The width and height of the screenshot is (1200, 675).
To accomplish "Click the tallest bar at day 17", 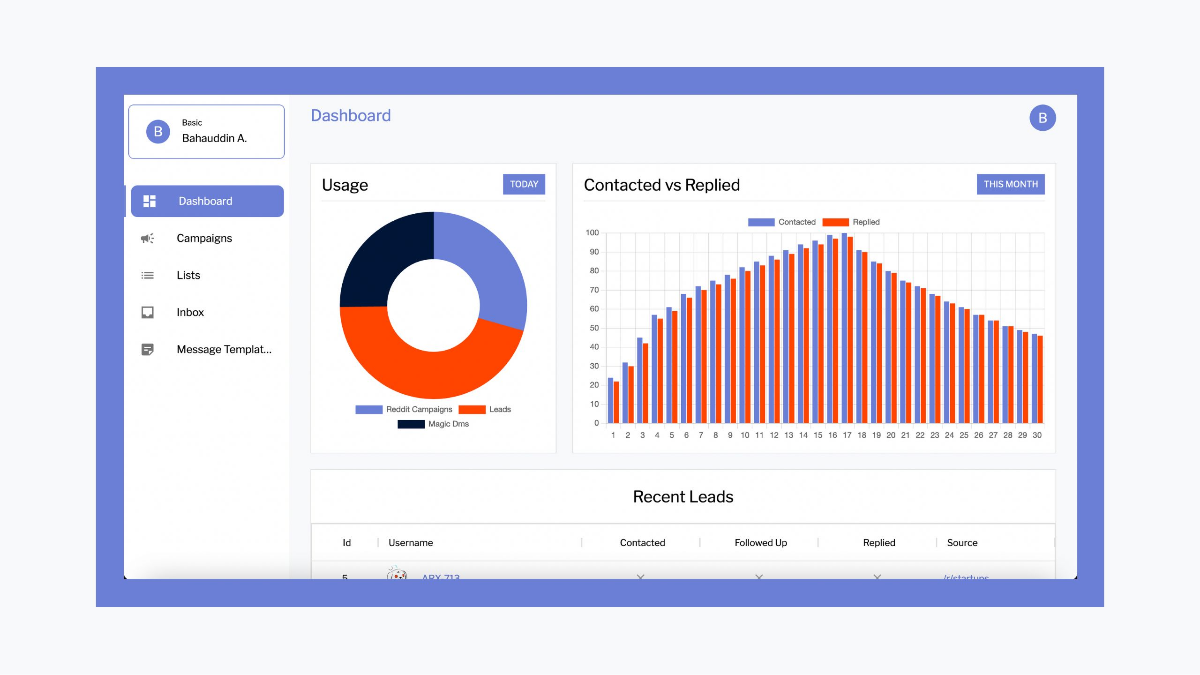I will pyautogui.click(x=844, y=328).
